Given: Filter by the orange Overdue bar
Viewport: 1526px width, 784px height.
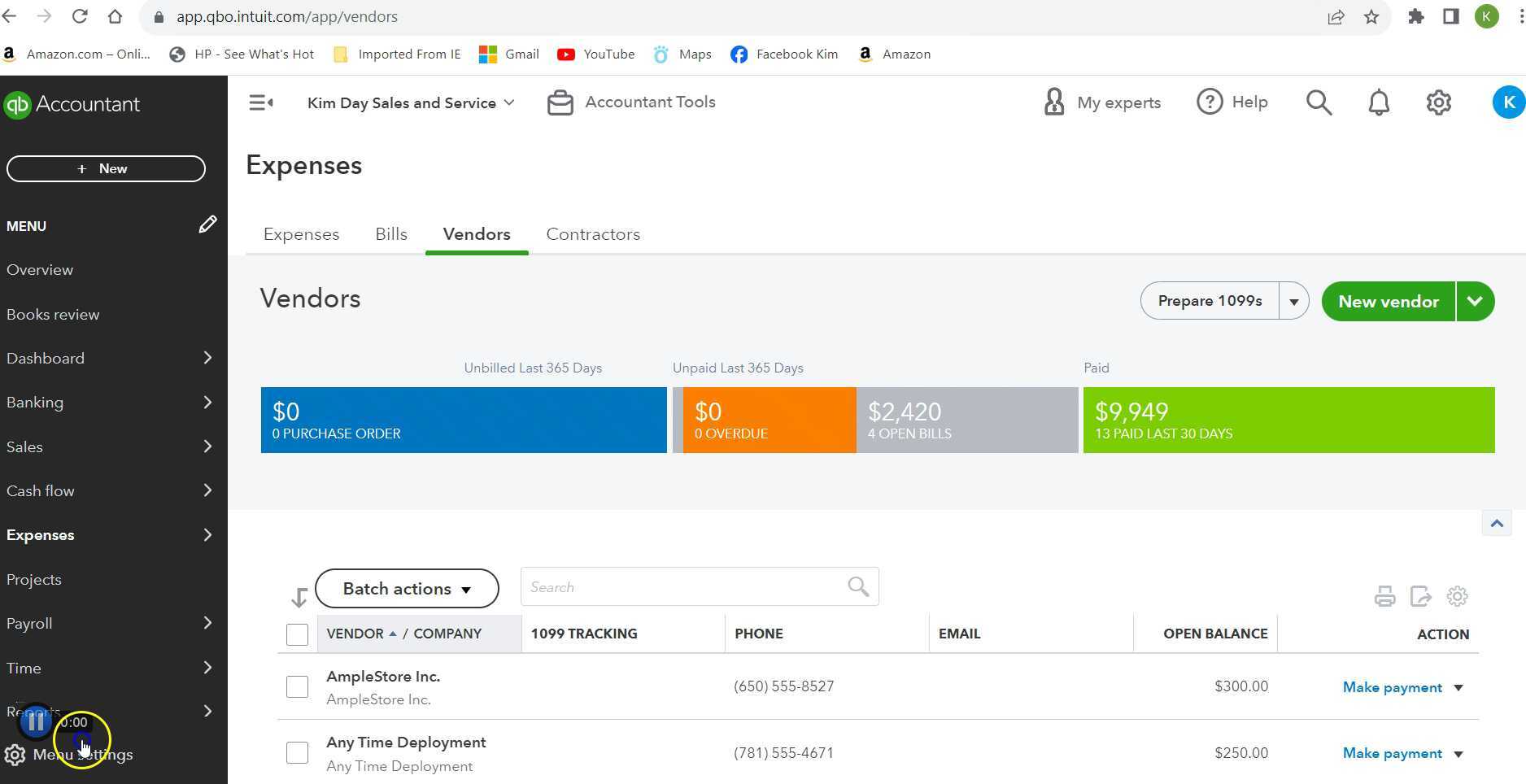Looking at the screenshot, I should [x=769, y=420].
